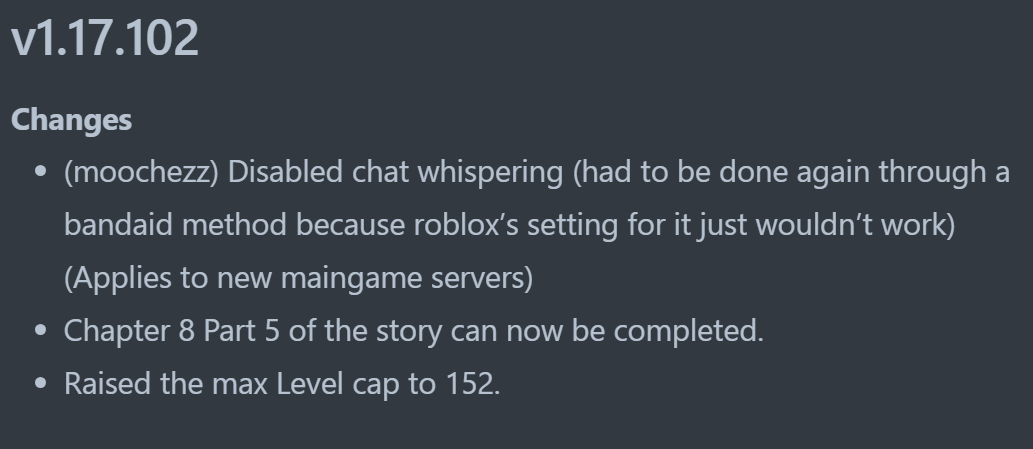
Task: Click the bullet point before Raised
Action: [x=41, y=383]
